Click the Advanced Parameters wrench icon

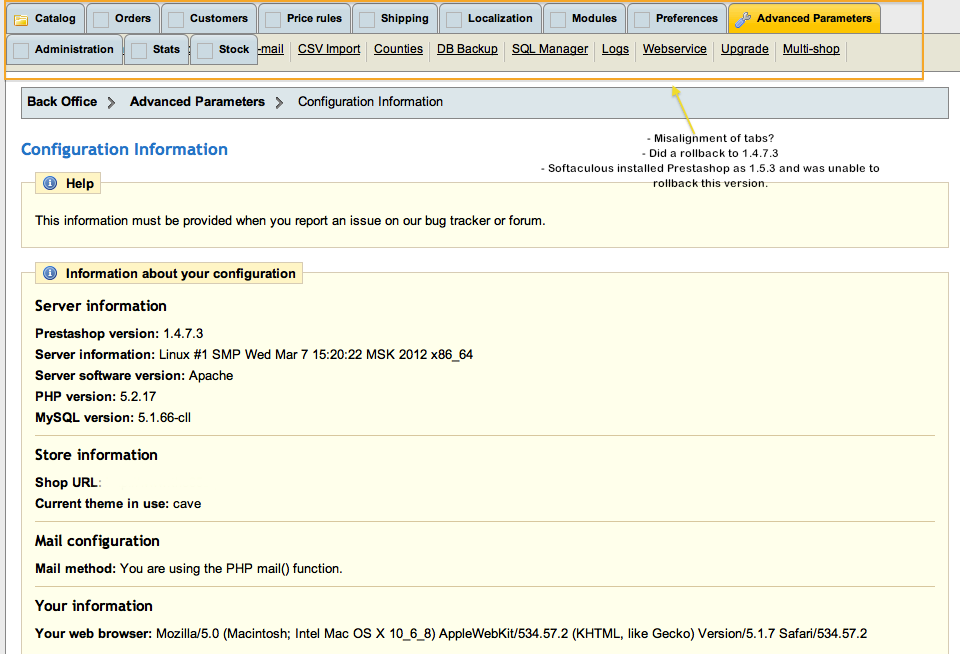point(743,20)
